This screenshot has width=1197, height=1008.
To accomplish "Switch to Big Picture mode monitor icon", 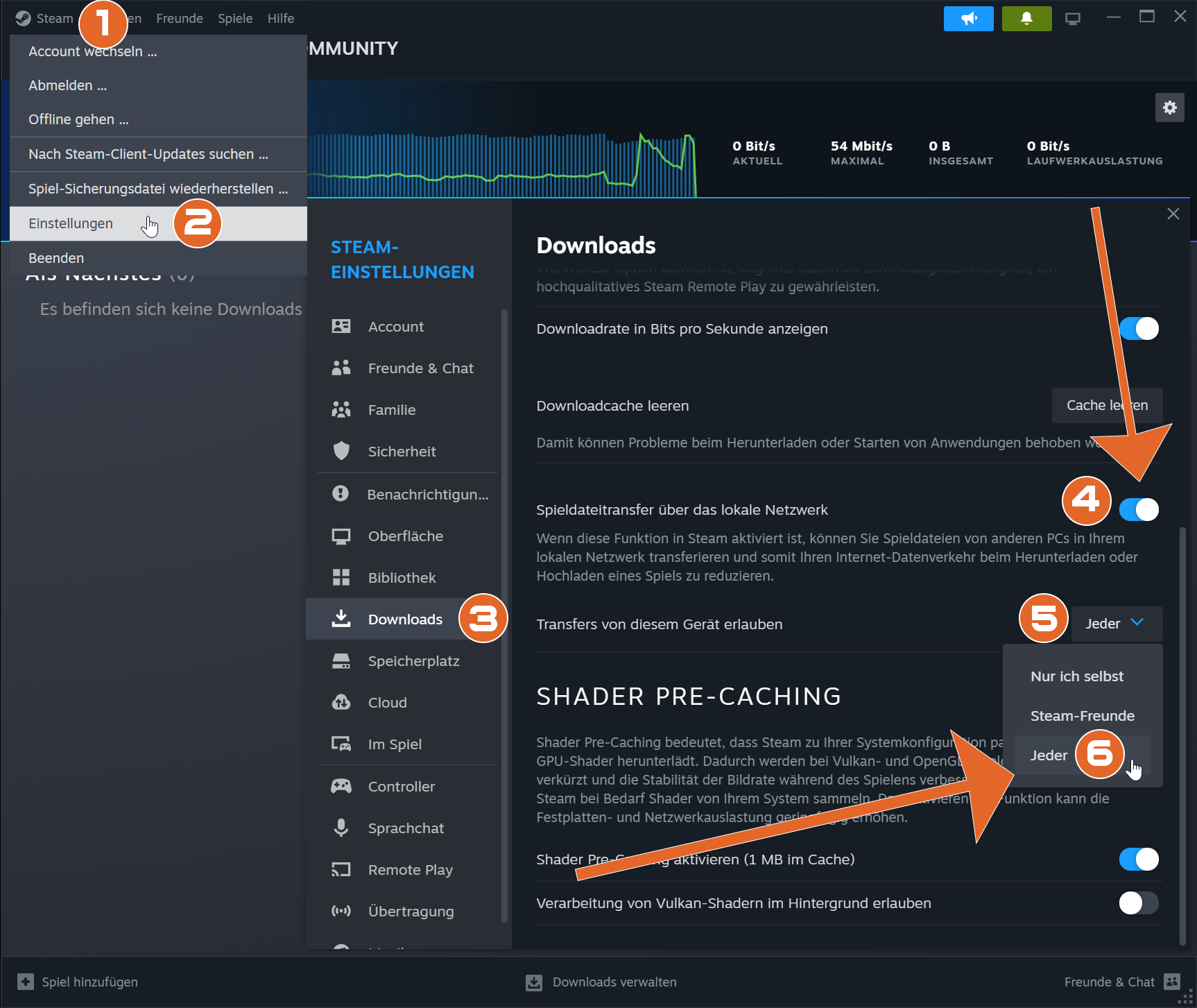I will [1073, 19].
